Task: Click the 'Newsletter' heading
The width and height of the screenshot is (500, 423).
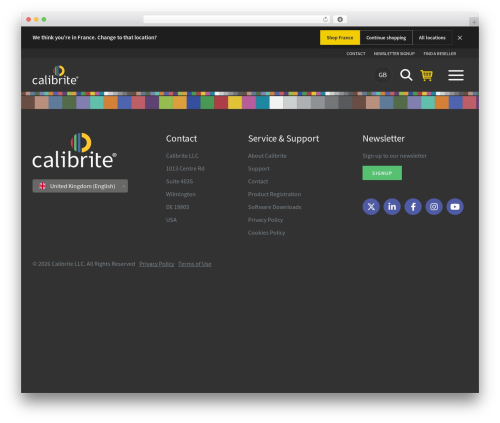Action: pos(383,139)
